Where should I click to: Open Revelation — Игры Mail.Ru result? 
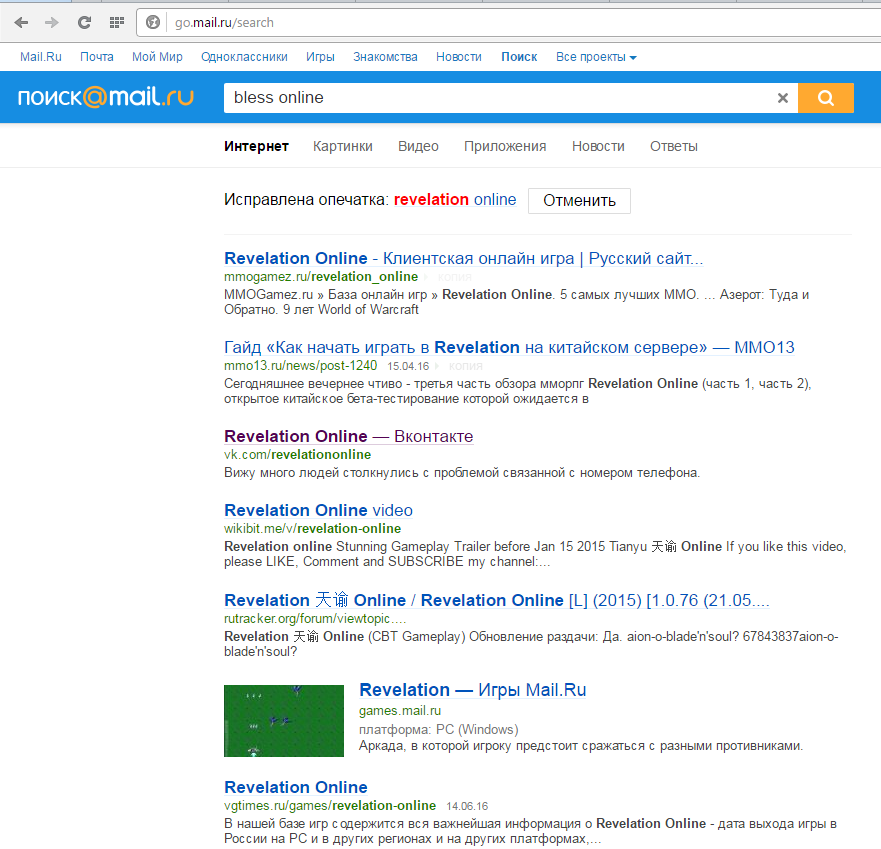point(473,690)
